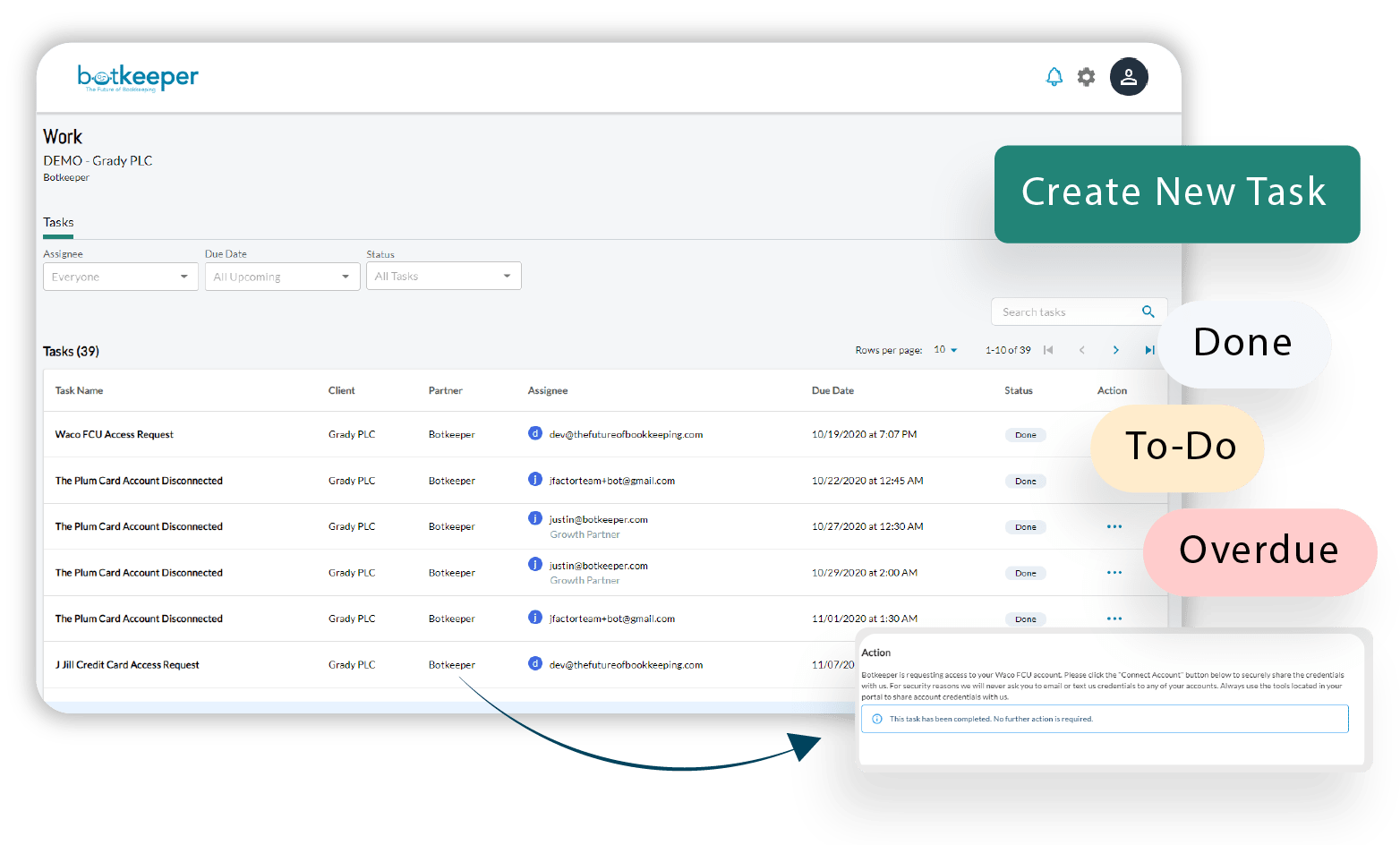
Task: Open the Waco FCU Access Request task
Action: tap(115, 434)
